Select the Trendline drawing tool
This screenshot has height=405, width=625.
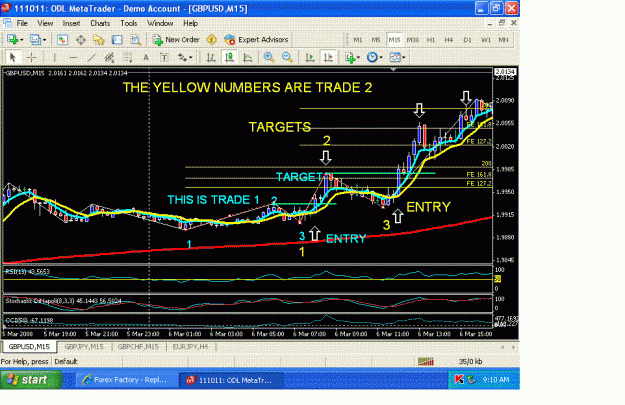click(x=91, y=57)
